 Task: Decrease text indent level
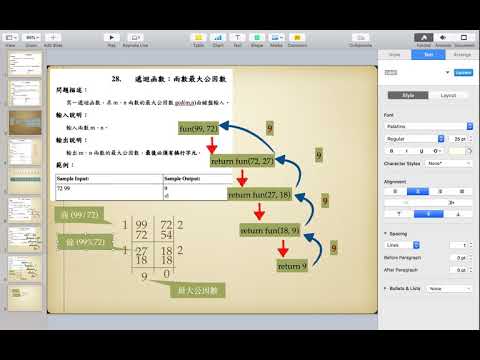click(406, 203)
